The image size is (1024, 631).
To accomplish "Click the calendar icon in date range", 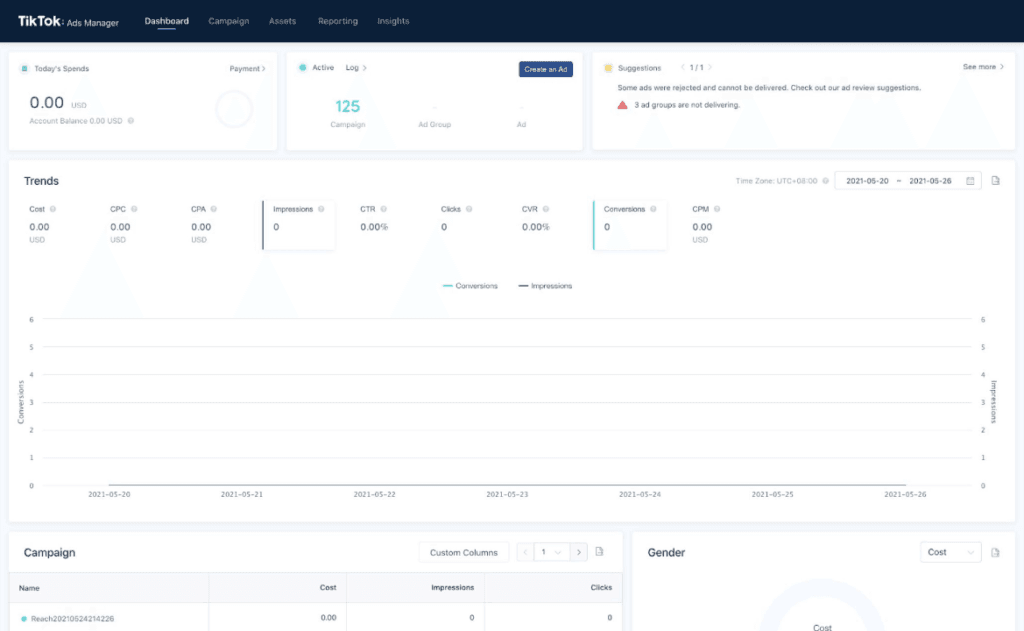I will pos(970,181).
